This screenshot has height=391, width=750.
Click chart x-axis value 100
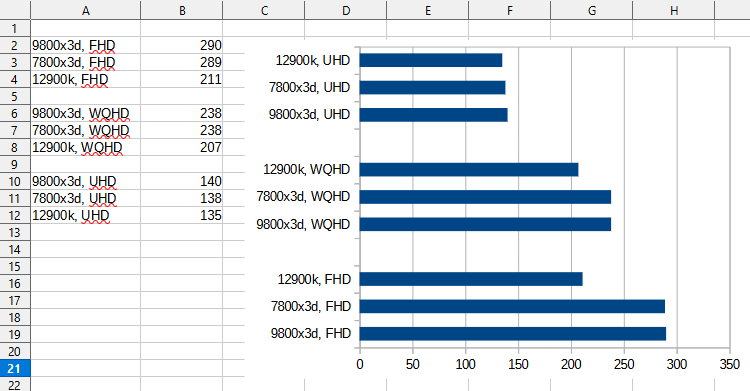465,364
